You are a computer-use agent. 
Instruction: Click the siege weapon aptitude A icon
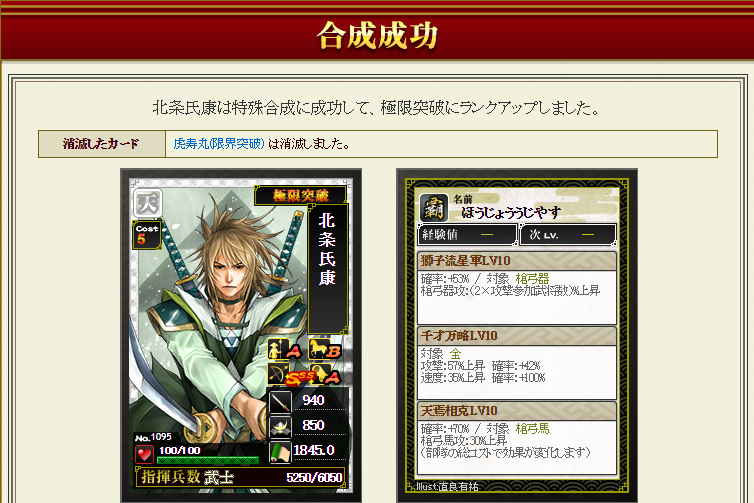click(326, 374)
